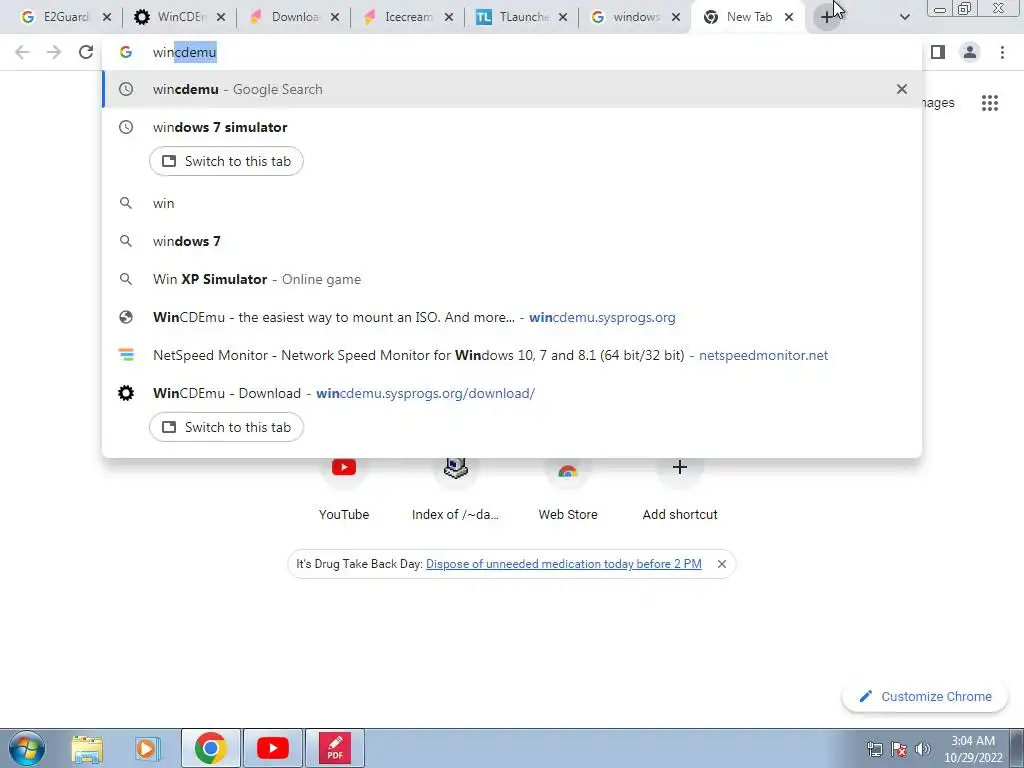The width and height of the screenshot is (1024, 768).
Task: Click Customize Chrome button
Action: coord(925,697)
